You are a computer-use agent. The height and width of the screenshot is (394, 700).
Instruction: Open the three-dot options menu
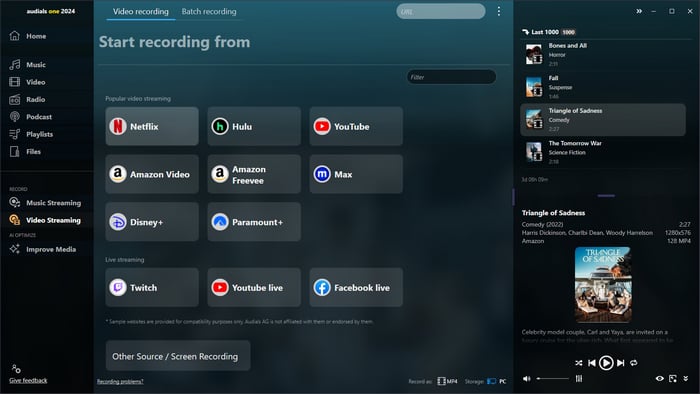(499, 12)
